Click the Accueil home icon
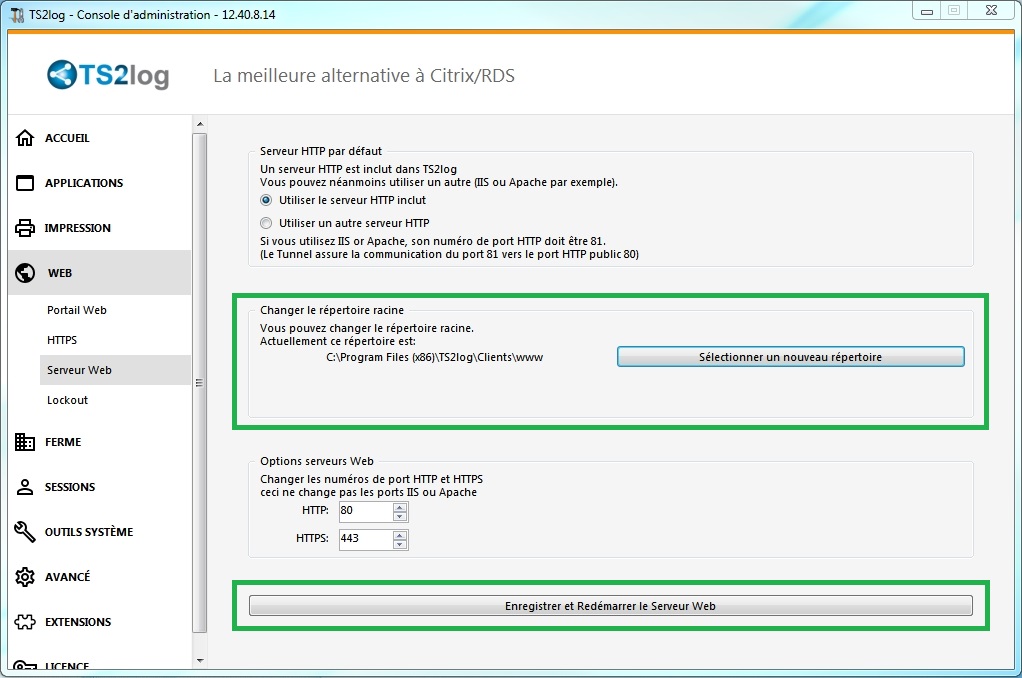This screenshot has width=1022, height=678. [25, 138]
